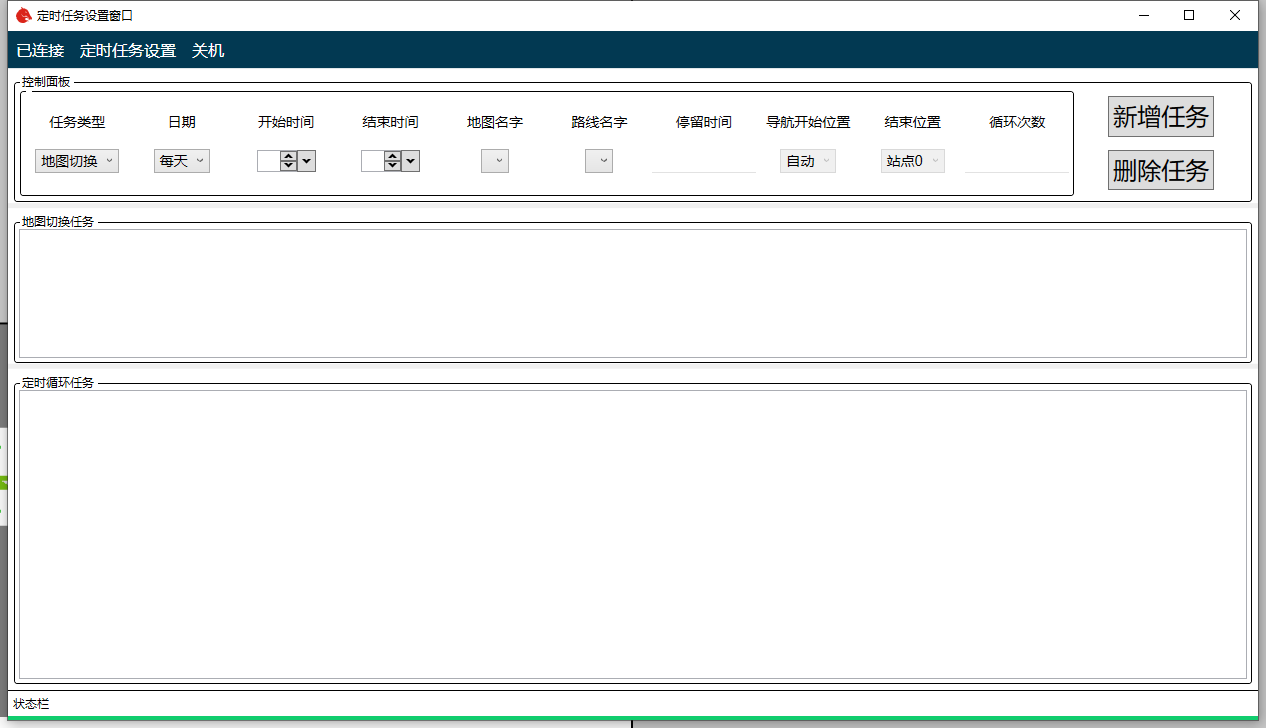Image resolution: width=1266 pixels, height=728 pixels.
Task: Click the 停留时间 input field
Action: pyautogui.click(x=704, y=162)
